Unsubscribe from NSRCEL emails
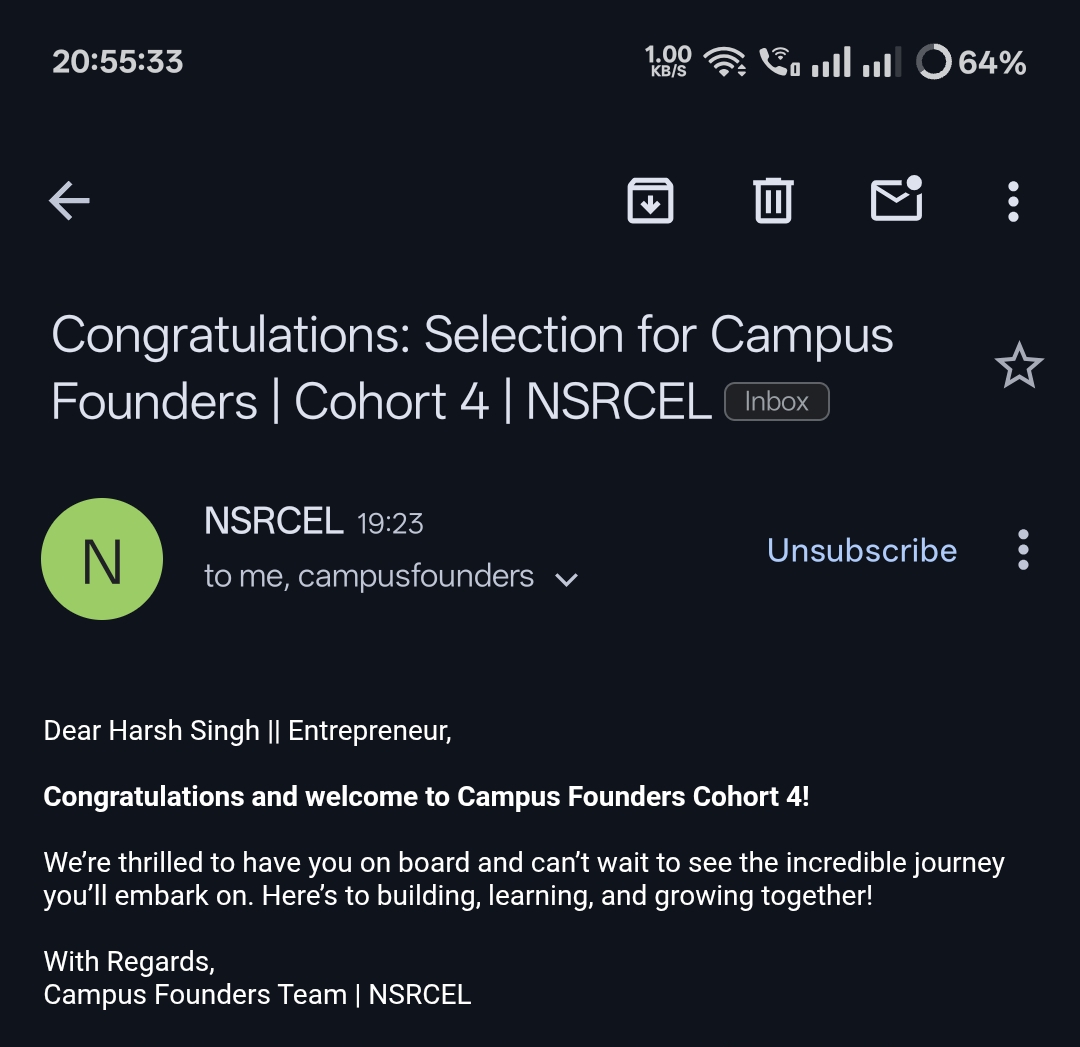The height and width of the screenshot is (1047, 1080). [861, 550]
